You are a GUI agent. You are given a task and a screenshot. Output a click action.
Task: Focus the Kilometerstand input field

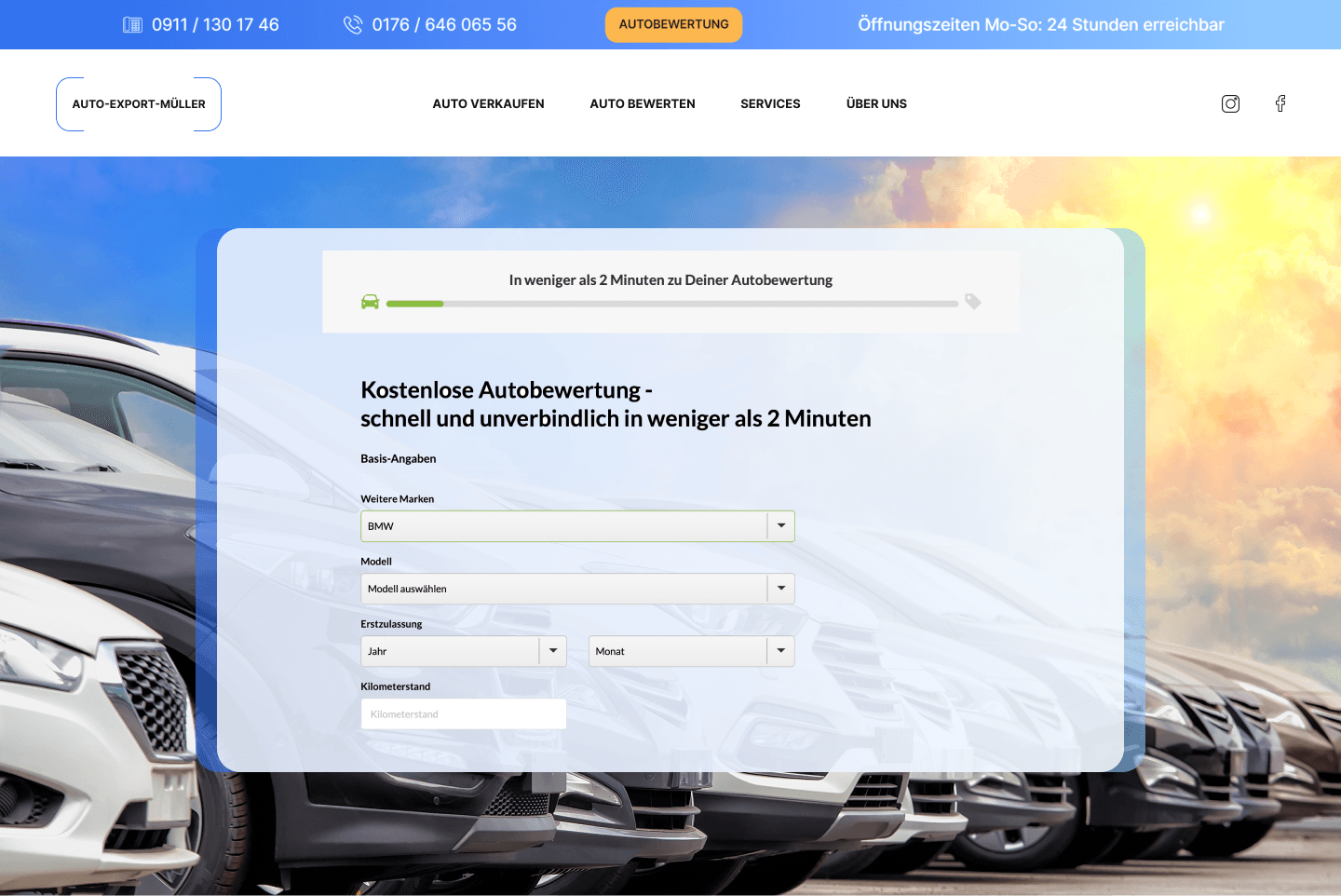point(464,714)
